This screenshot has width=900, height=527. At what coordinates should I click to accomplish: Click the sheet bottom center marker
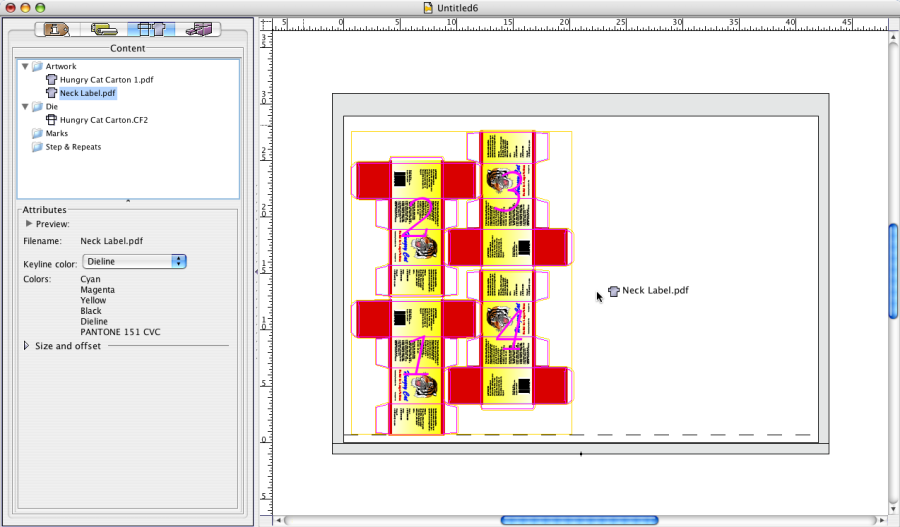tap(581, 454)
